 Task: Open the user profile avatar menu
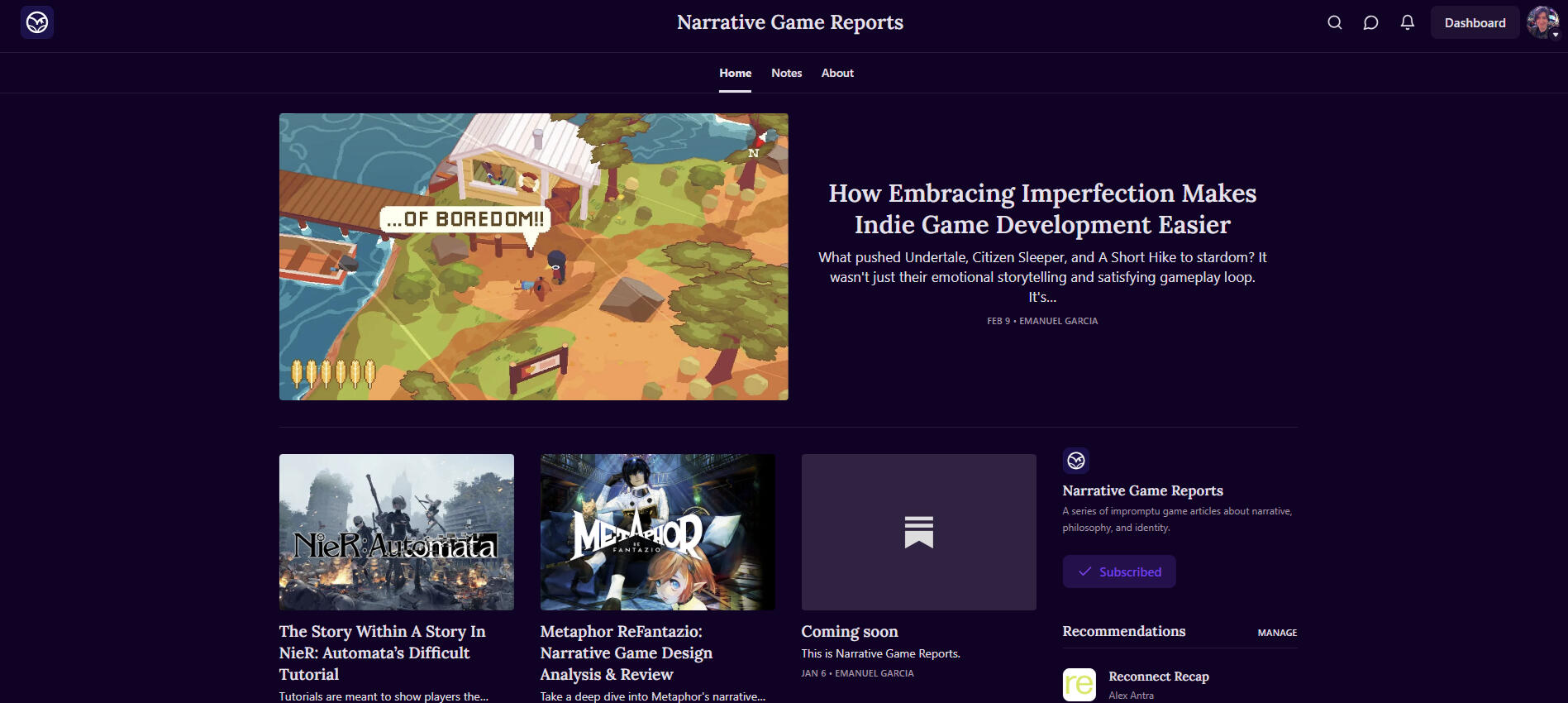tap(1542, 22)
